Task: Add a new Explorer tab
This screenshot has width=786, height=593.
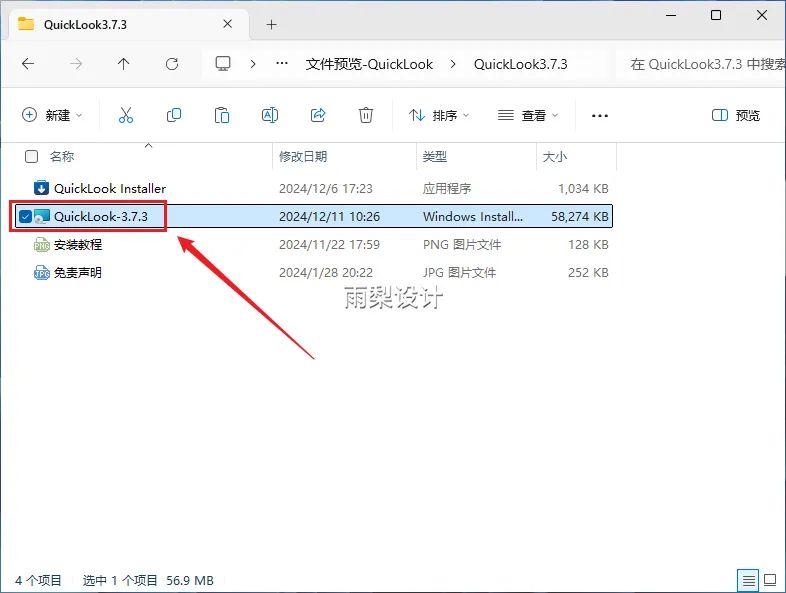Action: (x=271, y=24)
